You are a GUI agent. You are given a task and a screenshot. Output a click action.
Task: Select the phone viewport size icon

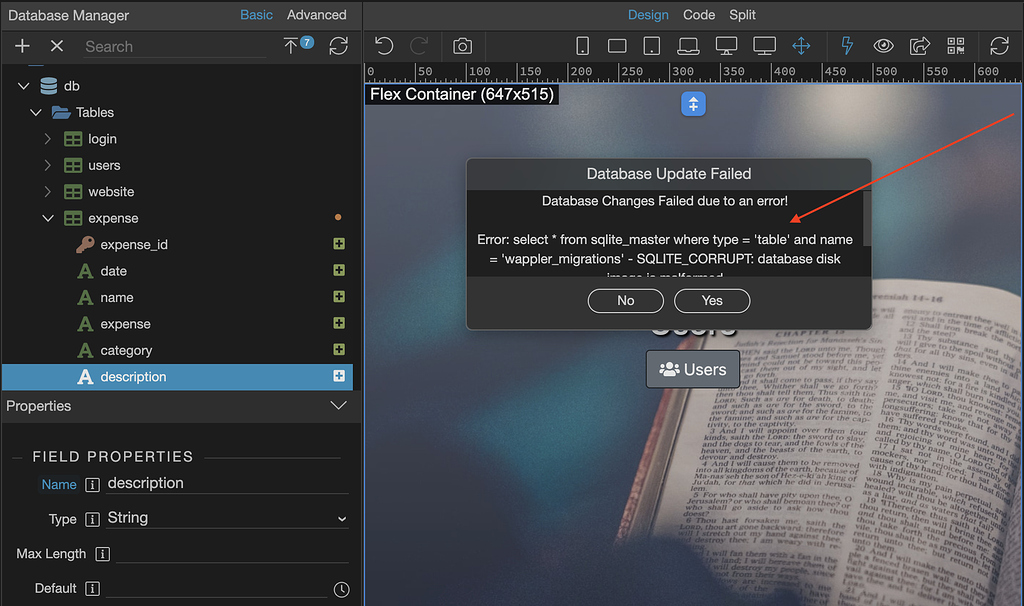pyautogui.click(x=583, y=46)
